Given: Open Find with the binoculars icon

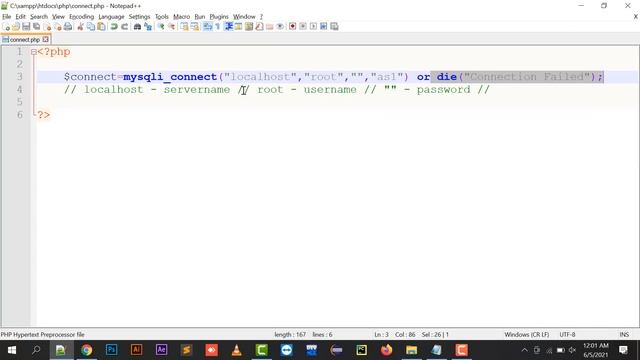Looking at the screenshot, I should [138, 27].
